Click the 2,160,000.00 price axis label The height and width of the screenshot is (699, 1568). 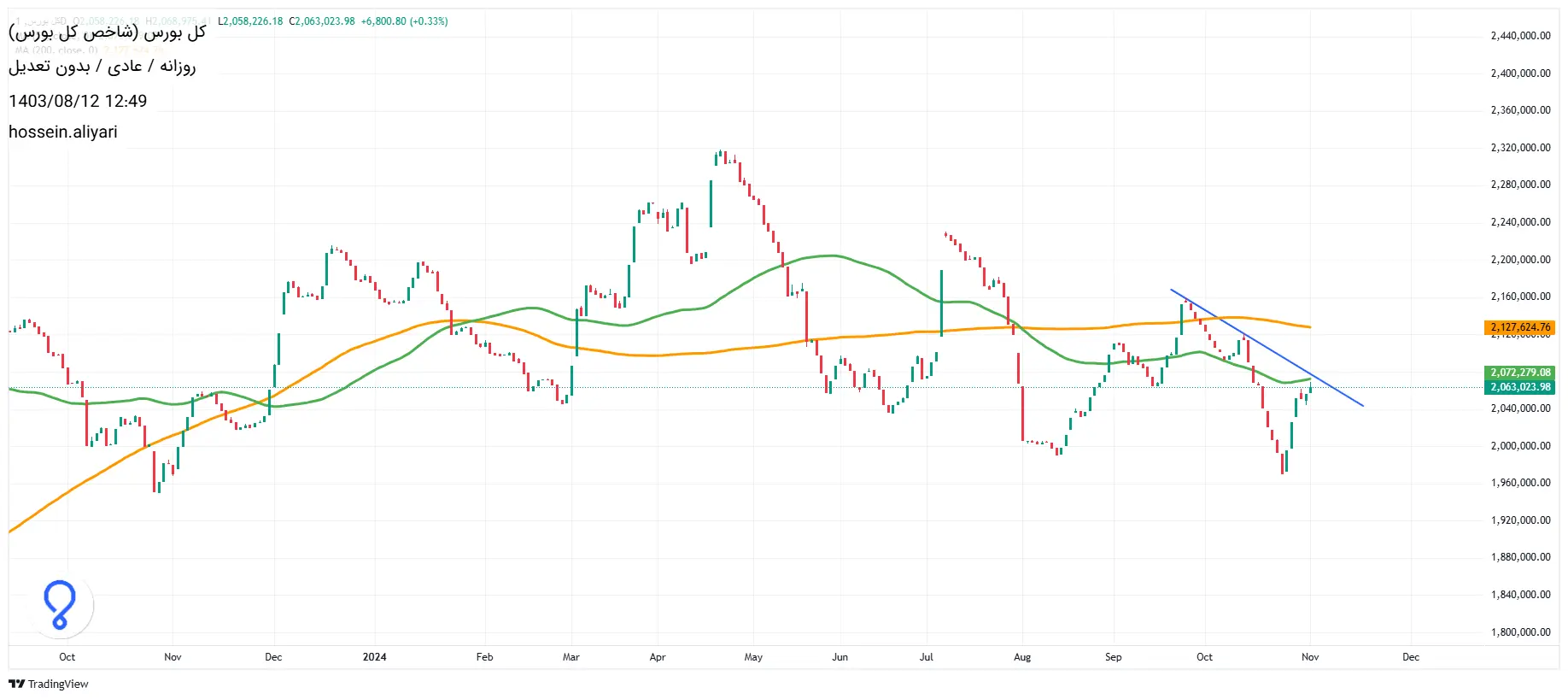pos(1520,297)
